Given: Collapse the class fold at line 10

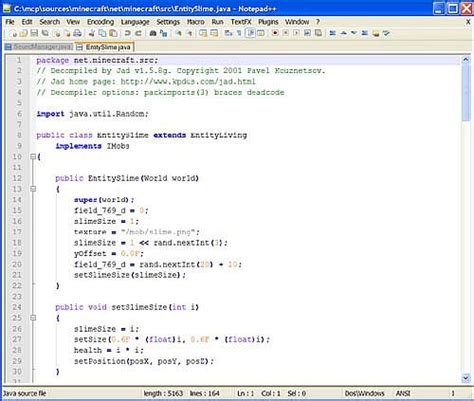Looking at the screenshot, I should pyautogui.click(x=33, y=156).
